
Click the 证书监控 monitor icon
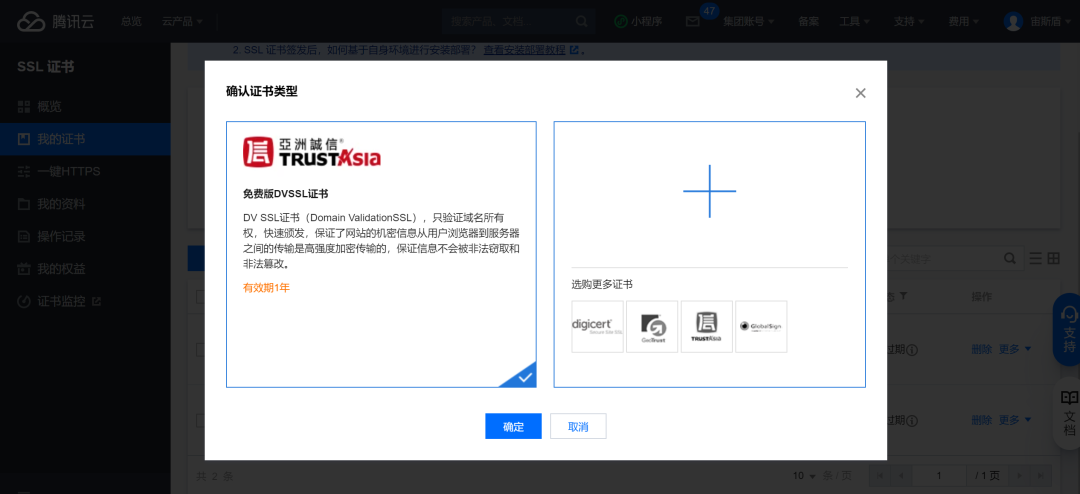pyautogui.click(x=24, y=301)
